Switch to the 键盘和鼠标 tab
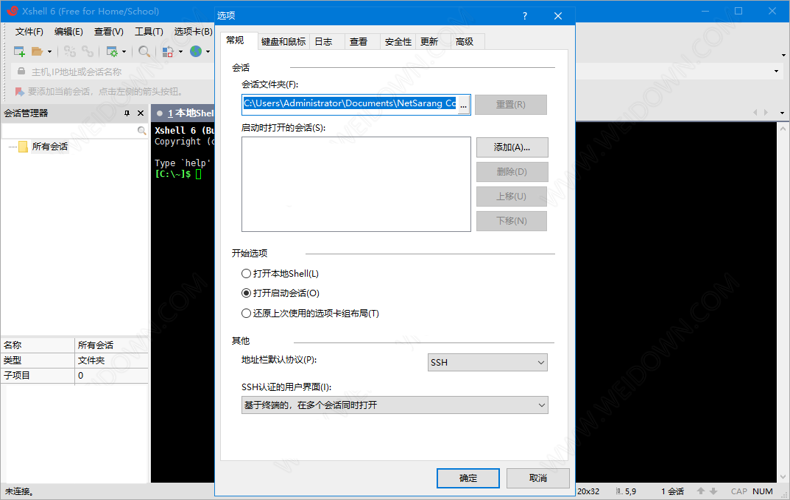 pos(283,42)
